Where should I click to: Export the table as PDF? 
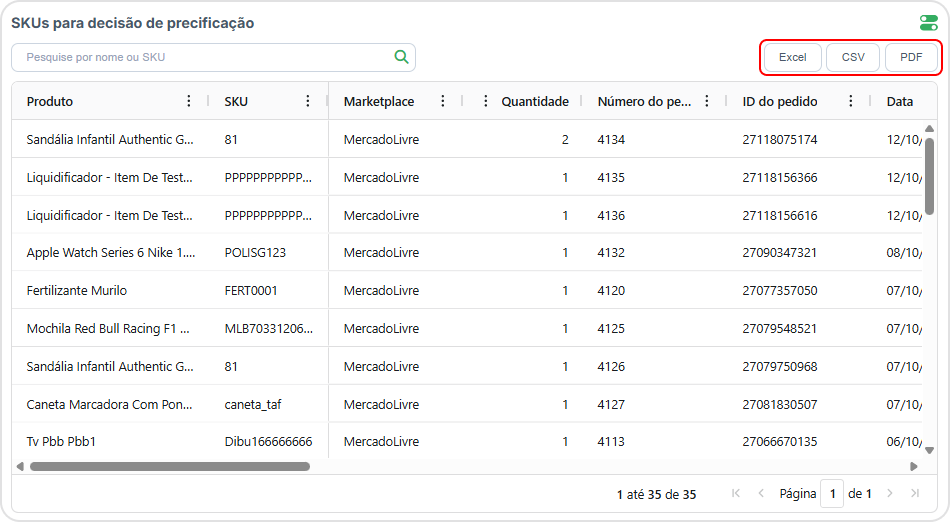[x=911, y=58]
